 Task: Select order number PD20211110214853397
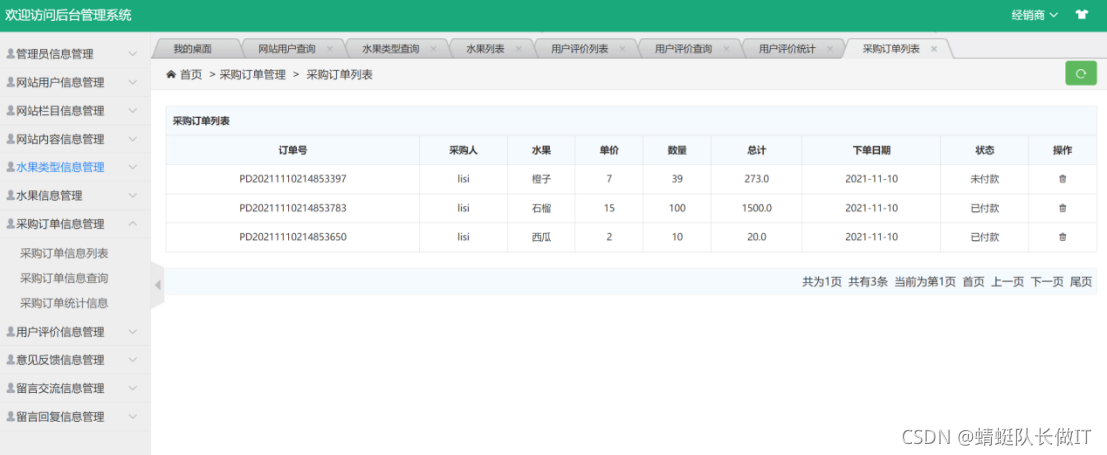coord(293,179)
